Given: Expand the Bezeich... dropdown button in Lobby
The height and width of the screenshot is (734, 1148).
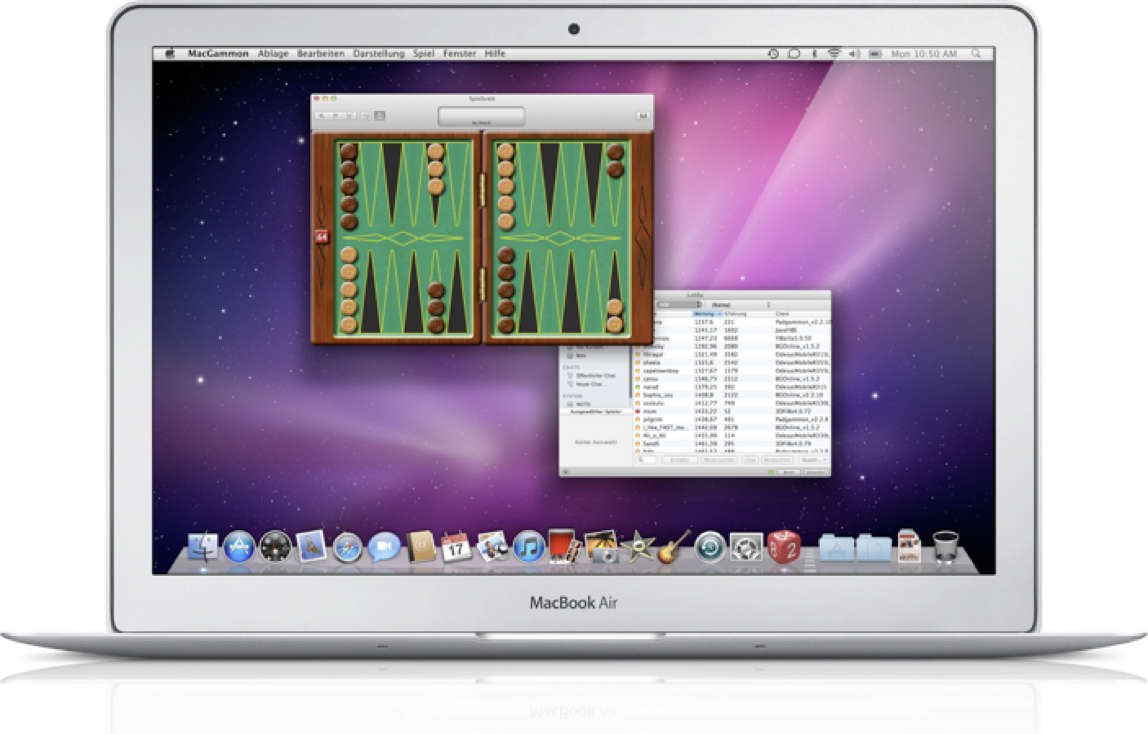Looking at the screenshot, I should coord(811,460).
